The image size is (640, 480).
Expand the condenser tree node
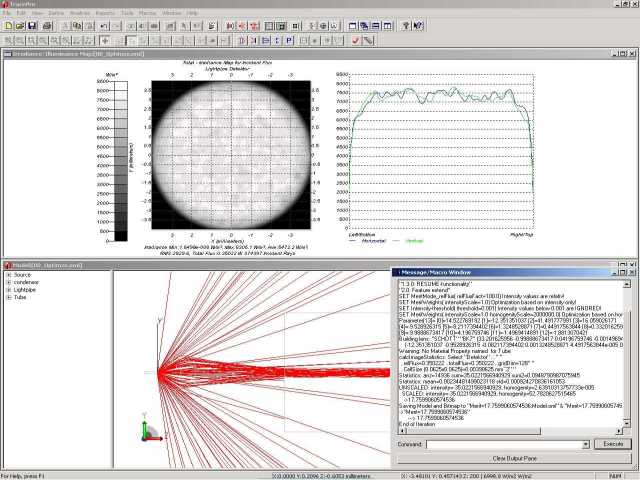click(9, 282)
